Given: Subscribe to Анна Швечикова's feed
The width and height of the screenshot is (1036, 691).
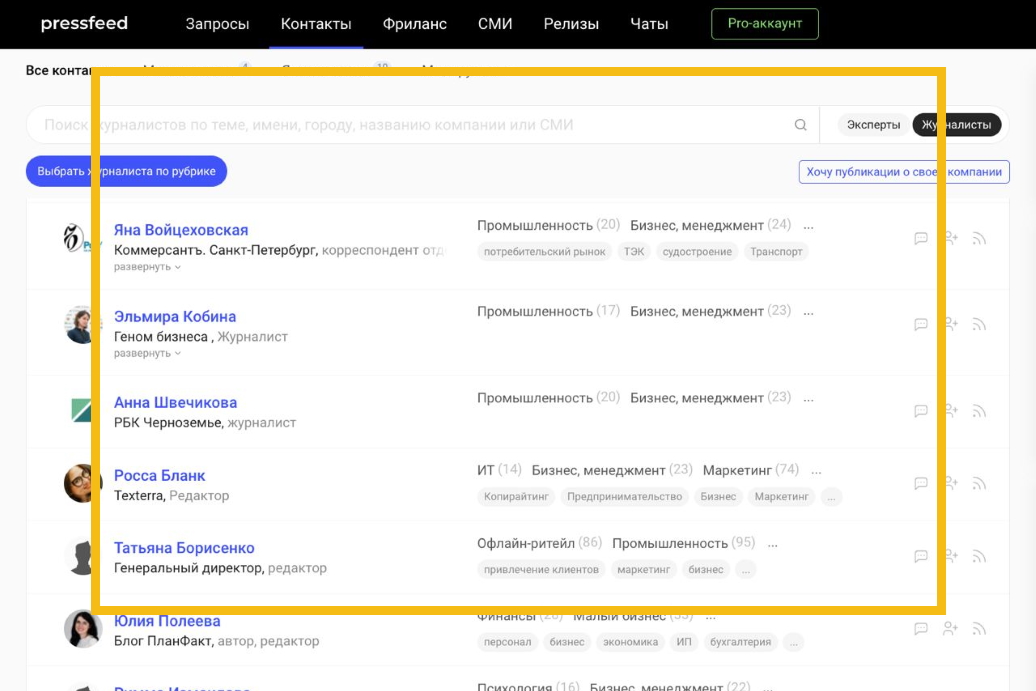Looking at the screenshot, I should 979,411.
